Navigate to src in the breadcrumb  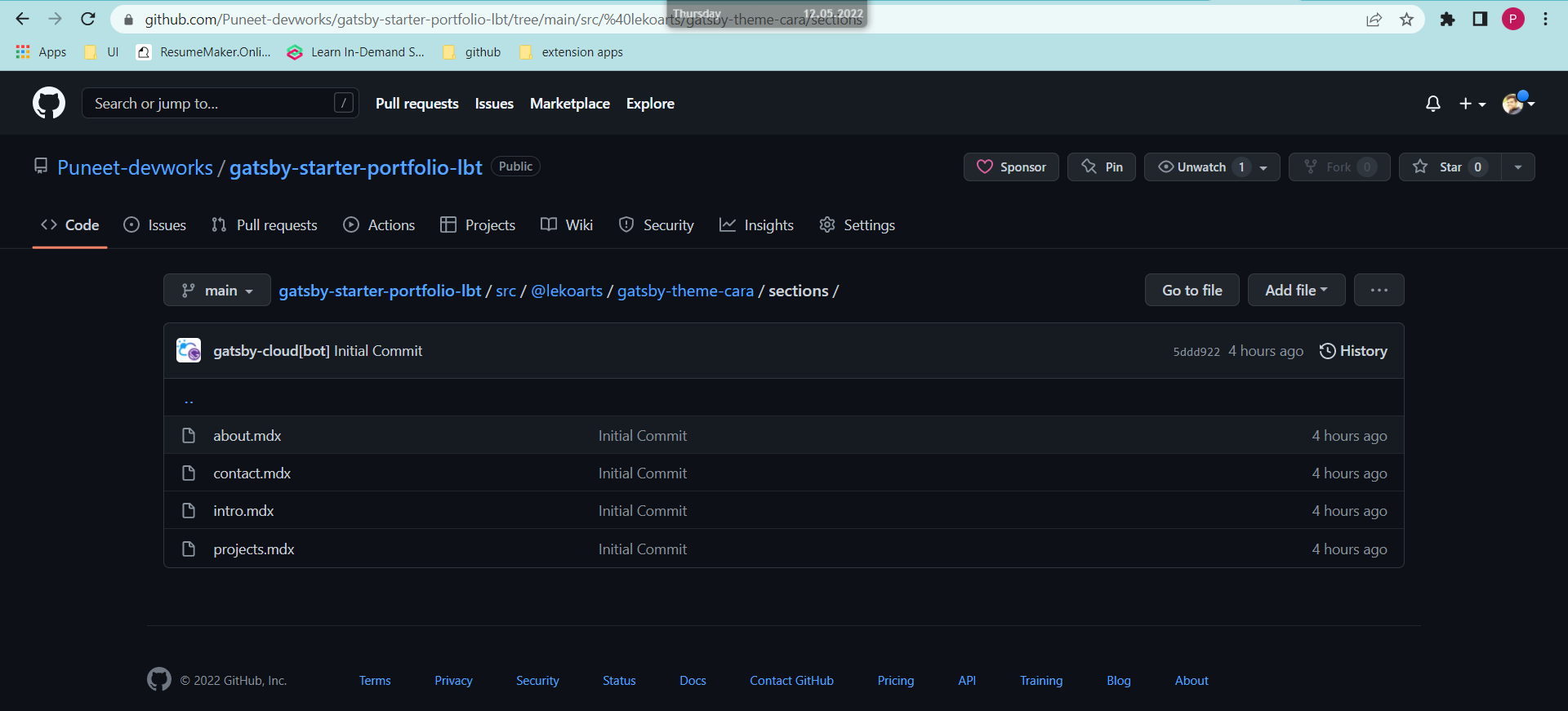click(506, 291)
